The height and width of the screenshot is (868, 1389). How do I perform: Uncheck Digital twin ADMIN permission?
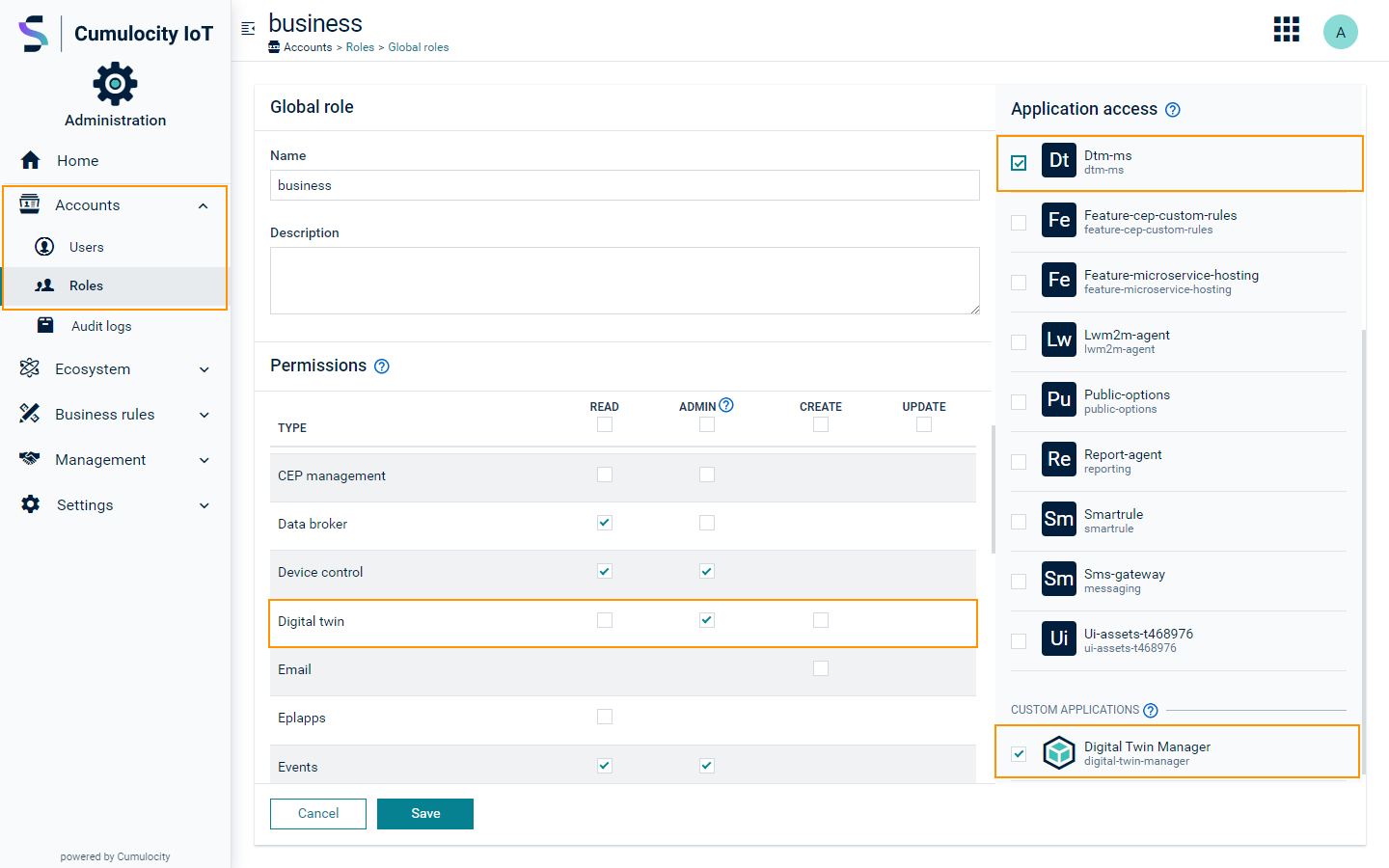click(707, 620)
